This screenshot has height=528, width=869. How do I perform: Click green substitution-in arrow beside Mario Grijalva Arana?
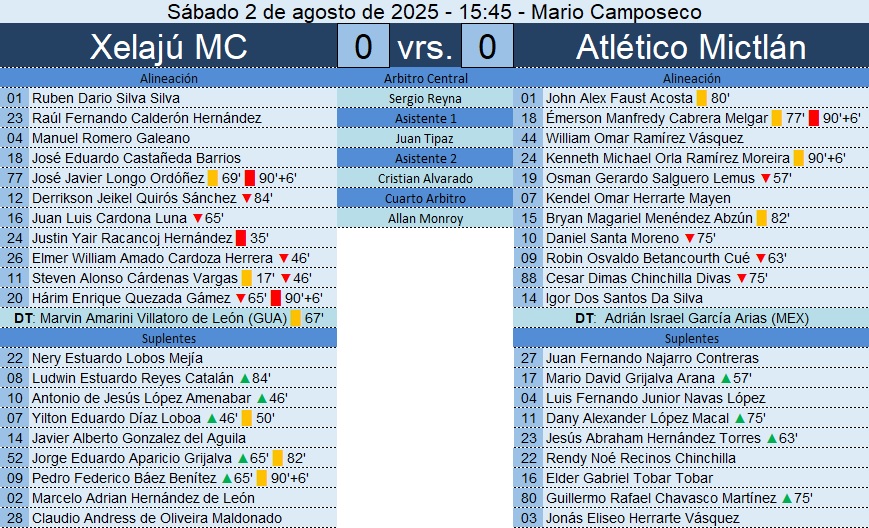tap(725, 379)
